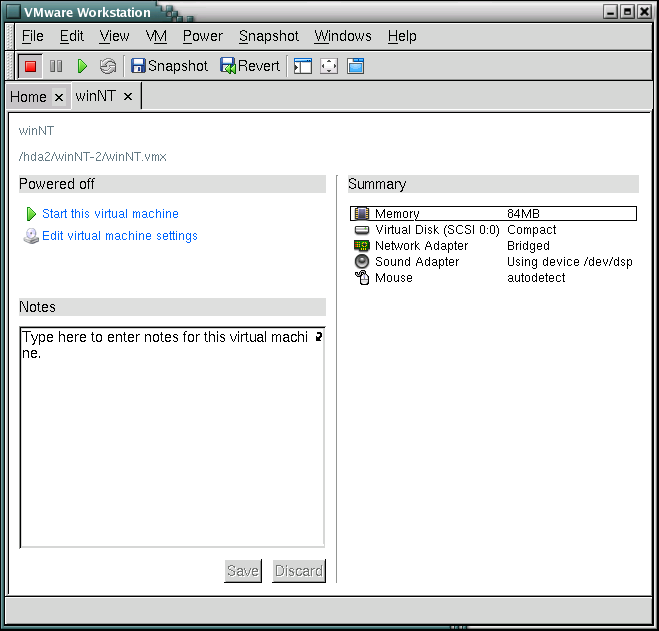The width and height of the screenshot is (659, 631).
Task: Click the Discard notes button
Action: tap(299, 571)
